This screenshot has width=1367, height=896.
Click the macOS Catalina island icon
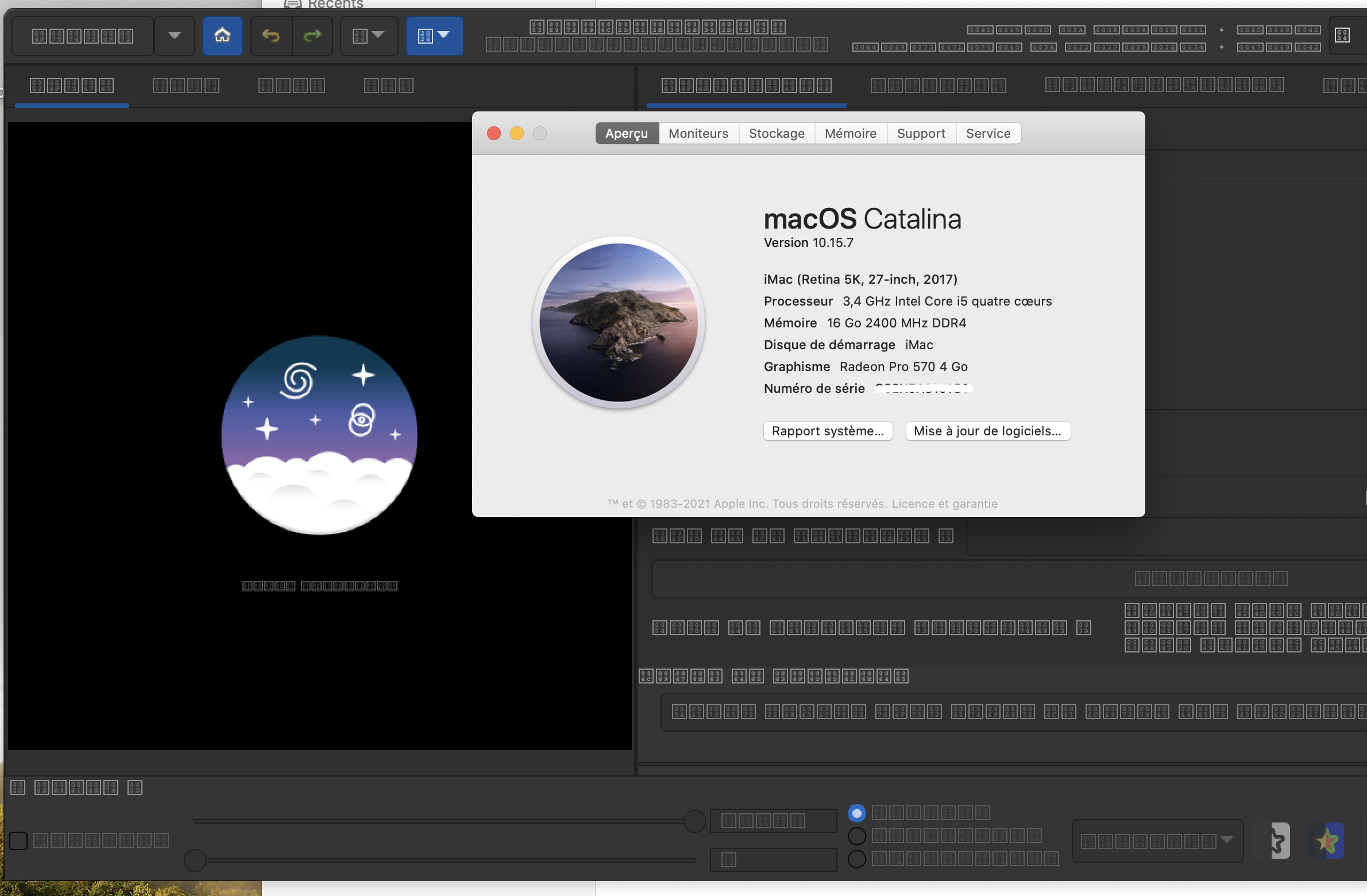(x=619, y=322)
